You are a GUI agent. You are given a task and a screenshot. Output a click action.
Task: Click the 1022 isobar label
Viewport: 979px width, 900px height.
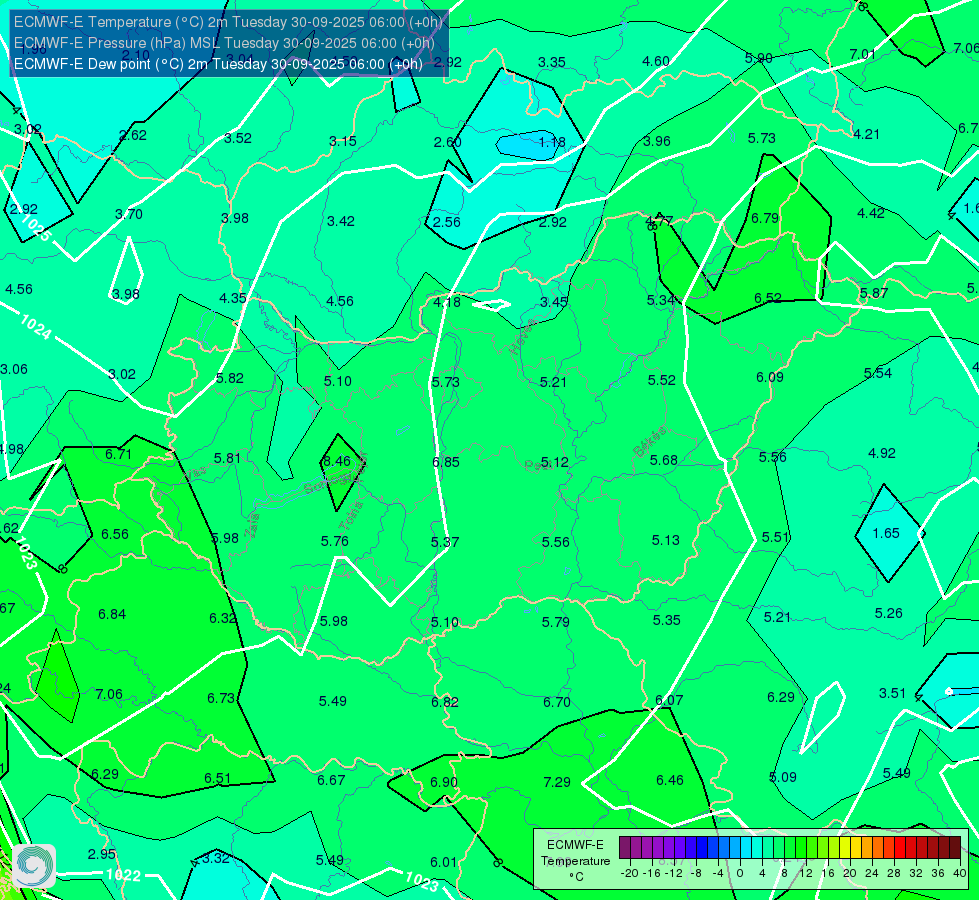[x=123, y=875]
